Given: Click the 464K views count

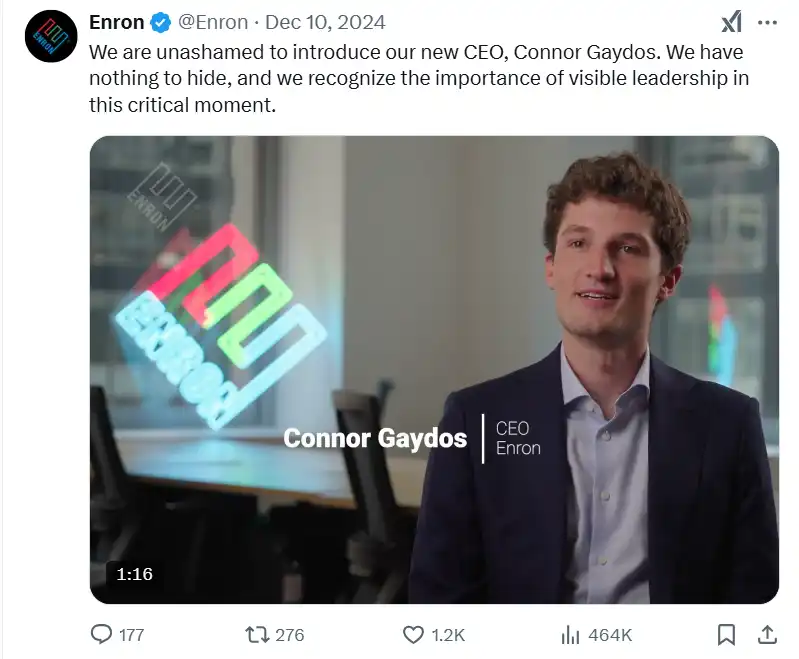Looking at the screenshot, I should pyautogui.click(x=610, y=635).
